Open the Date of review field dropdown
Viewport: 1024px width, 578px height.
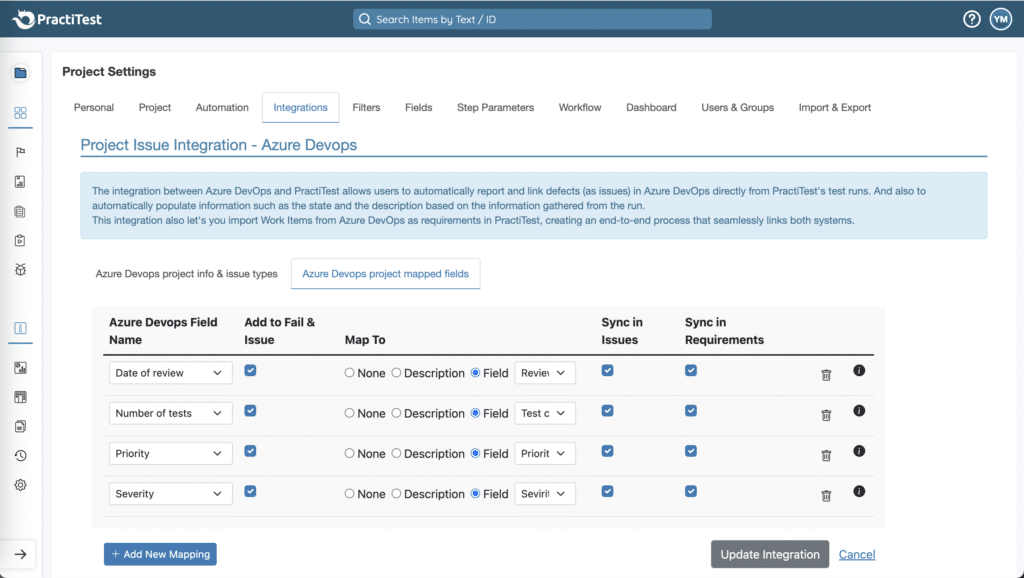coord(170,372)
